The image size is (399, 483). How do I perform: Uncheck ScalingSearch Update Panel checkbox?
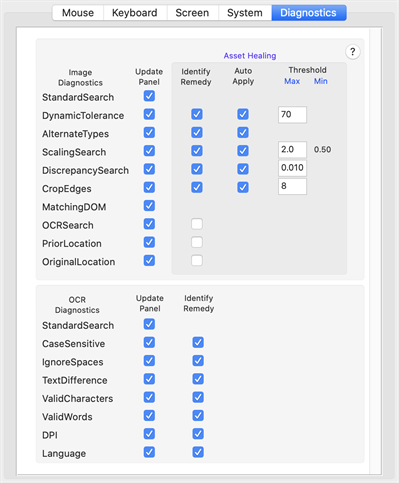pos(149,151)
